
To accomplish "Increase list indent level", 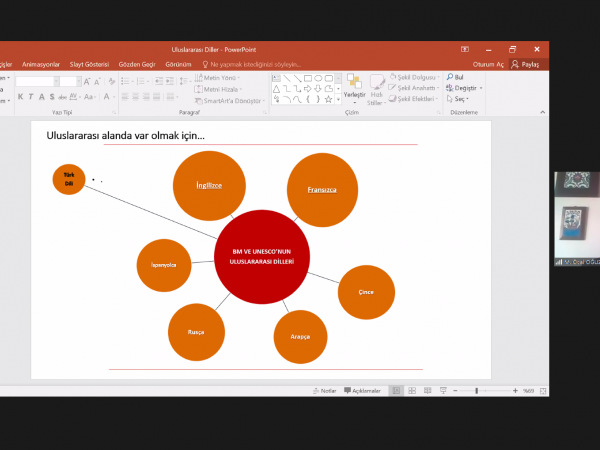I will coord(170,81).
